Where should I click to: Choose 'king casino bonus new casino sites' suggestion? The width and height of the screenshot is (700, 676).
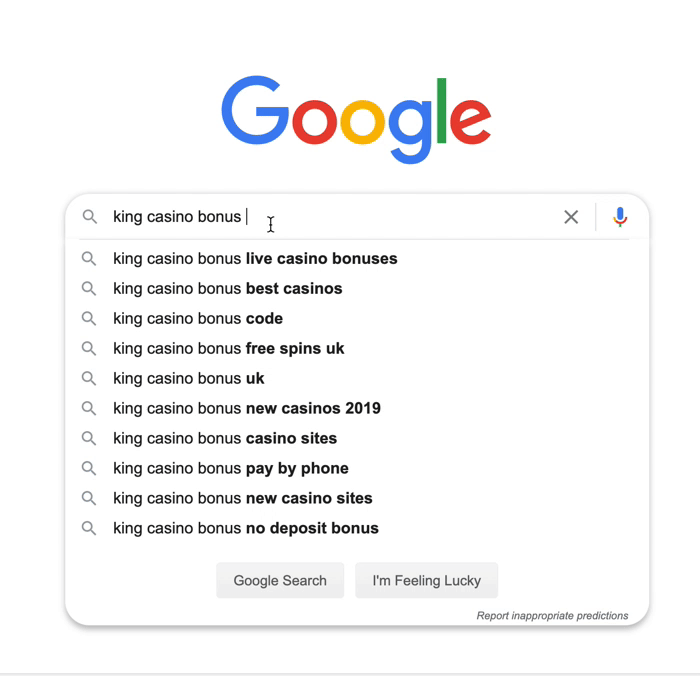(x=242, y=499)
